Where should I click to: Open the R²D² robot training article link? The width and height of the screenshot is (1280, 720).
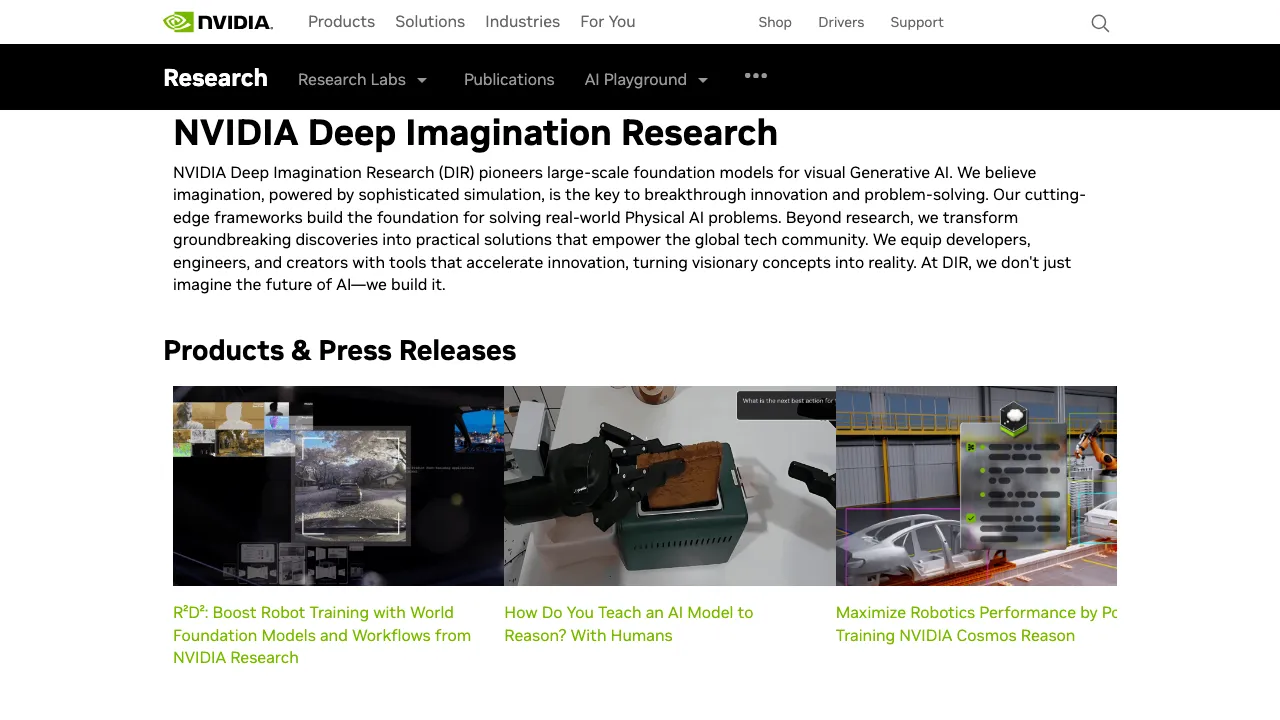coord(322,635)
